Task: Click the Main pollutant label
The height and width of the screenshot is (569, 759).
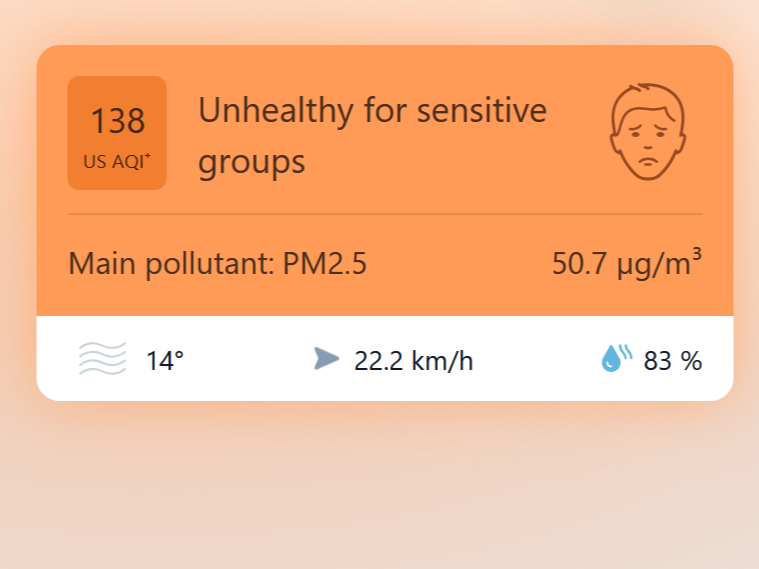Action: [x=171, y=265]
